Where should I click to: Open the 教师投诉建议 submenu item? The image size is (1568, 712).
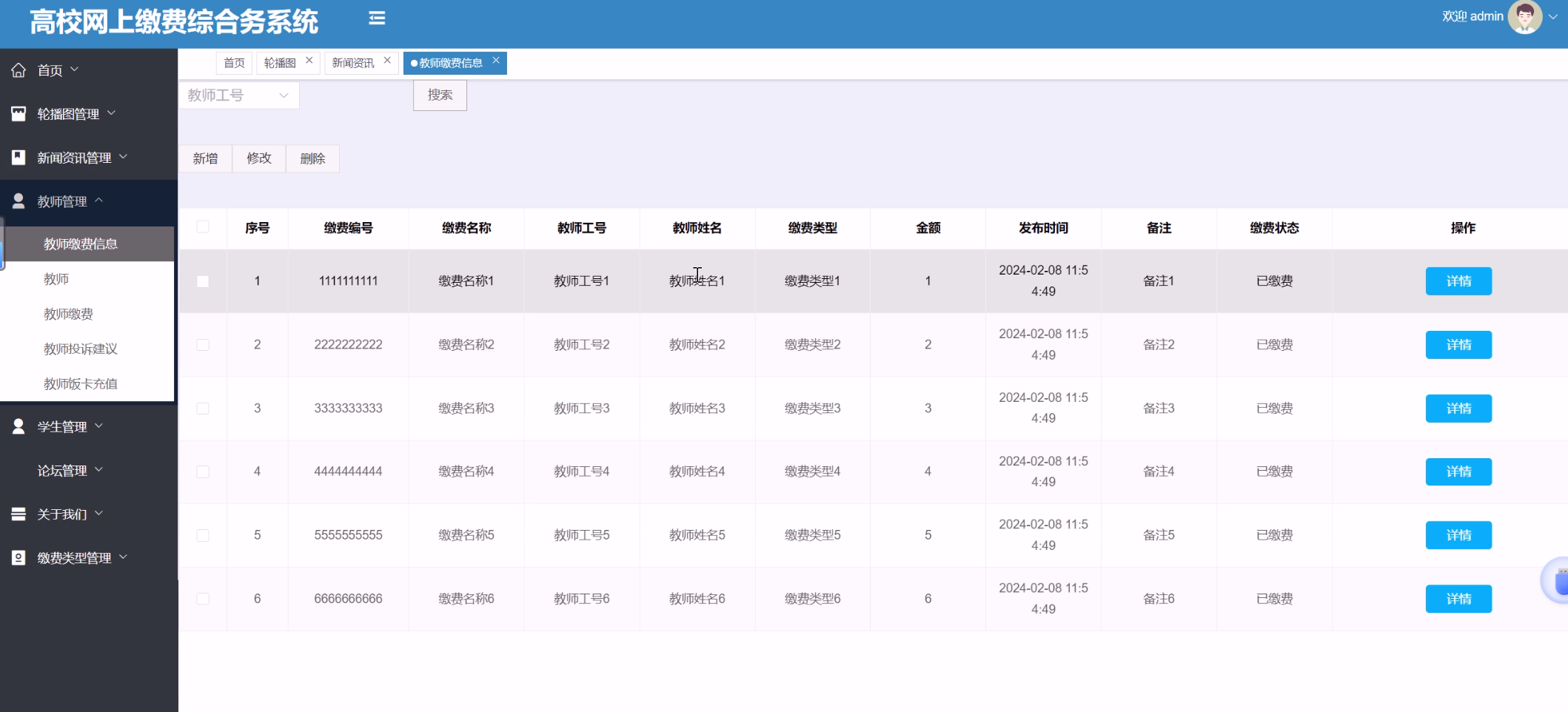pyautogui.click(x=87, y=349)
